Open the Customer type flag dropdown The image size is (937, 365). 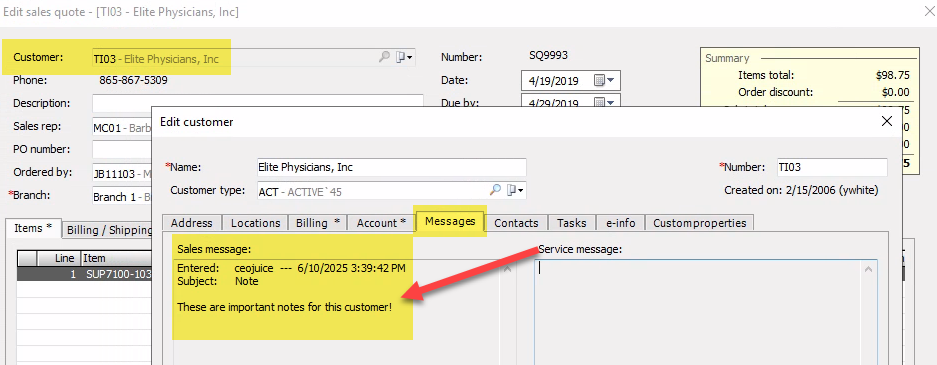[x=516, y=191]
